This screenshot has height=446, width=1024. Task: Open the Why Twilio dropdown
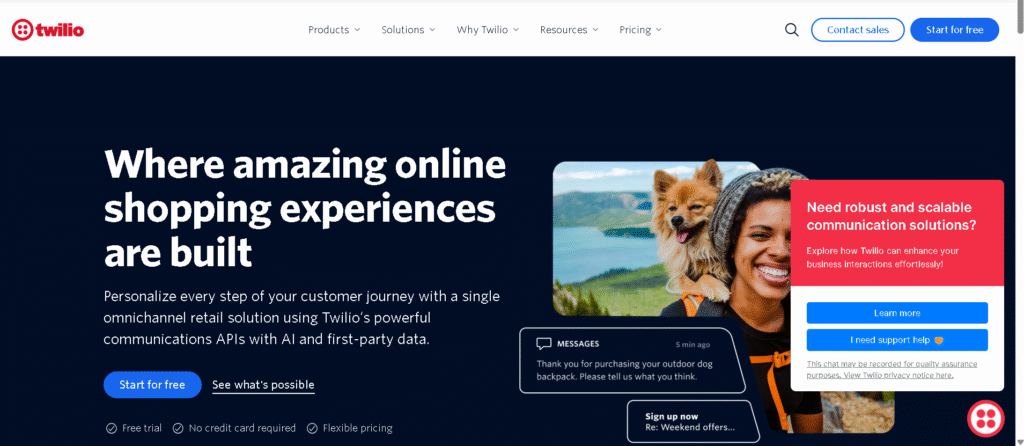point(488,30)
